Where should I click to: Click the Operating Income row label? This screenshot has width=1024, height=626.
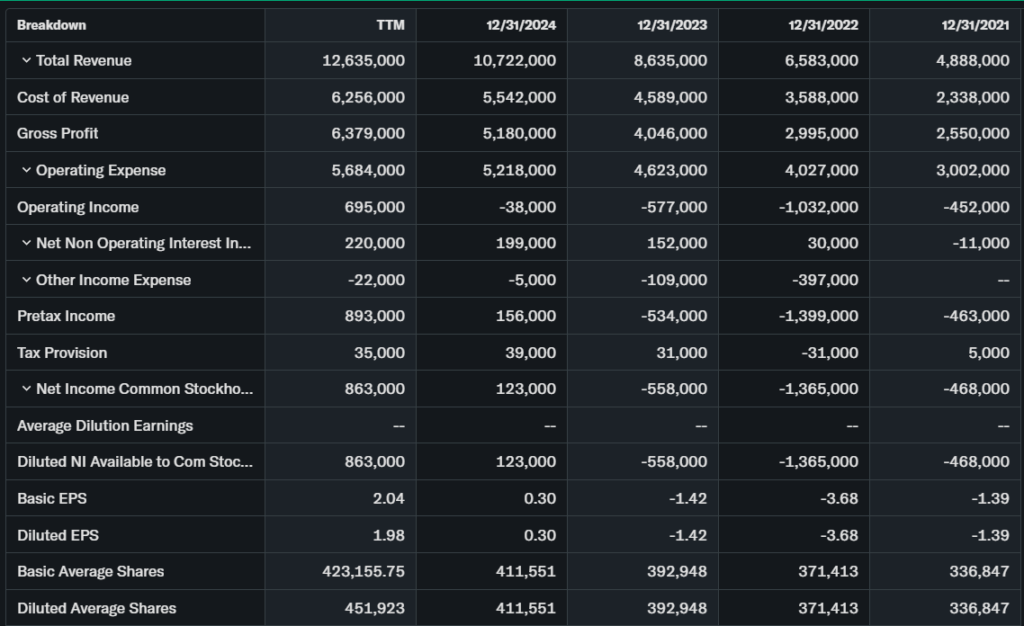point(78,207)
